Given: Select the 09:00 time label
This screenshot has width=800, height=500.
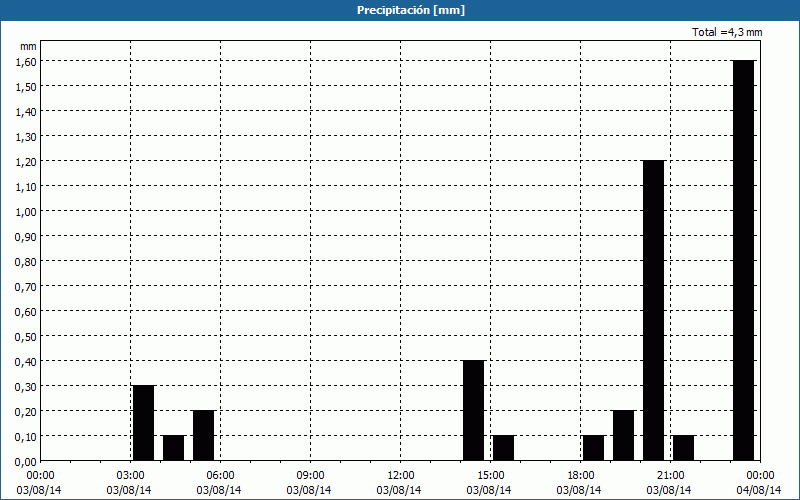Looking at the screenshot, I should [x=310, y=476].
